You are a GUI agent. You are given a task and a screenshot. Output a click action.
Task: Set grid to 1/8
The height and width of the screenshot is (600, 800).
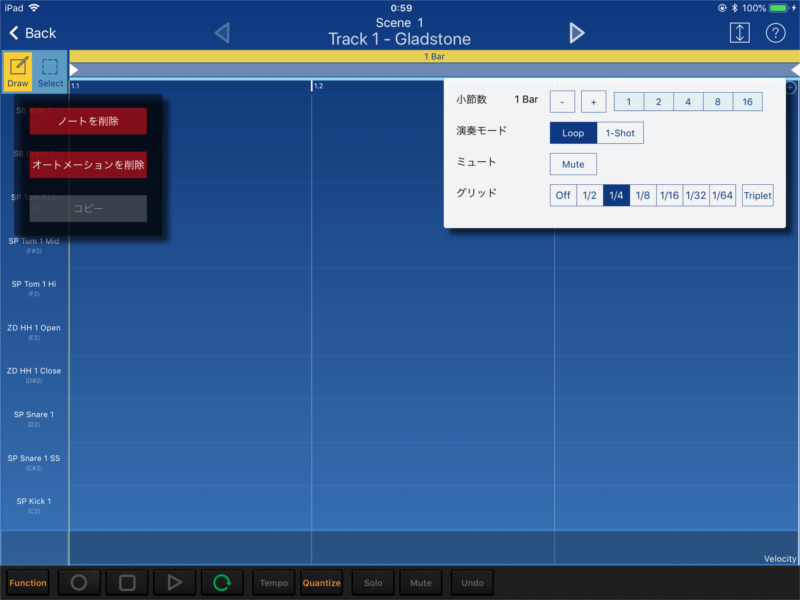click(x=643, y=195)
